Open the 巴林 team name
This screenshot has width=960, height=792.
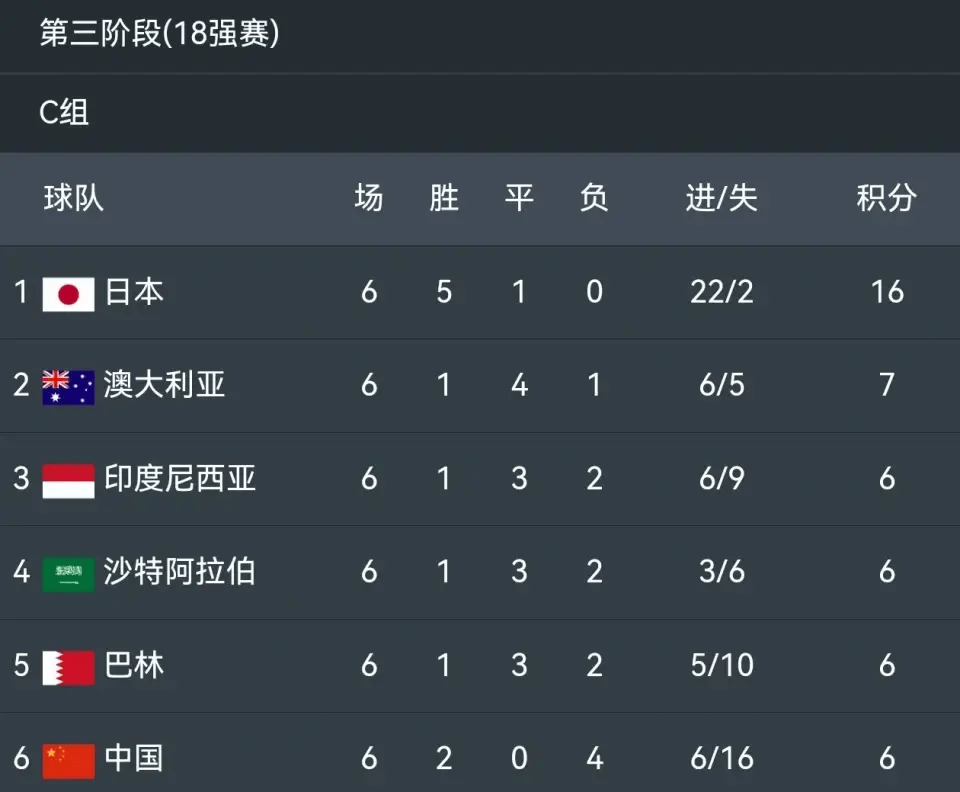pos(134,665)
